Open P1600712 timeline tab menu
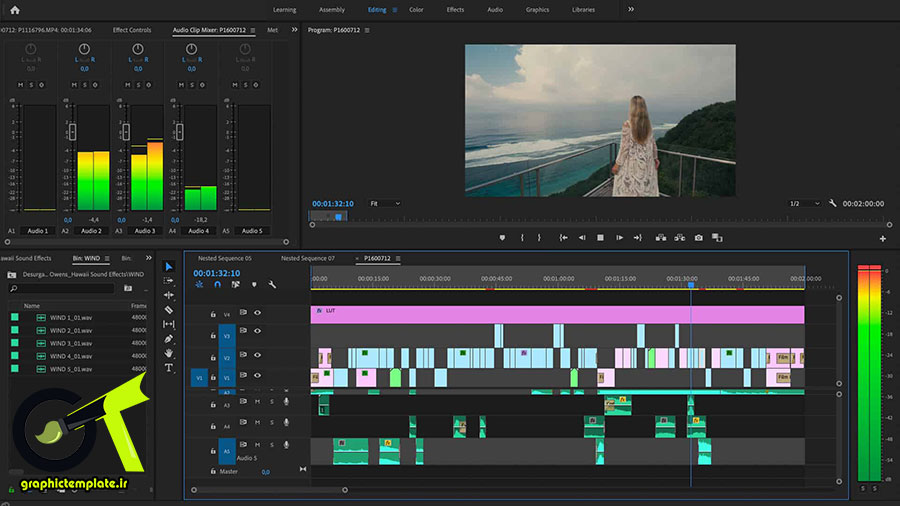The image size is (900, 506). click(x=398, y=259)
